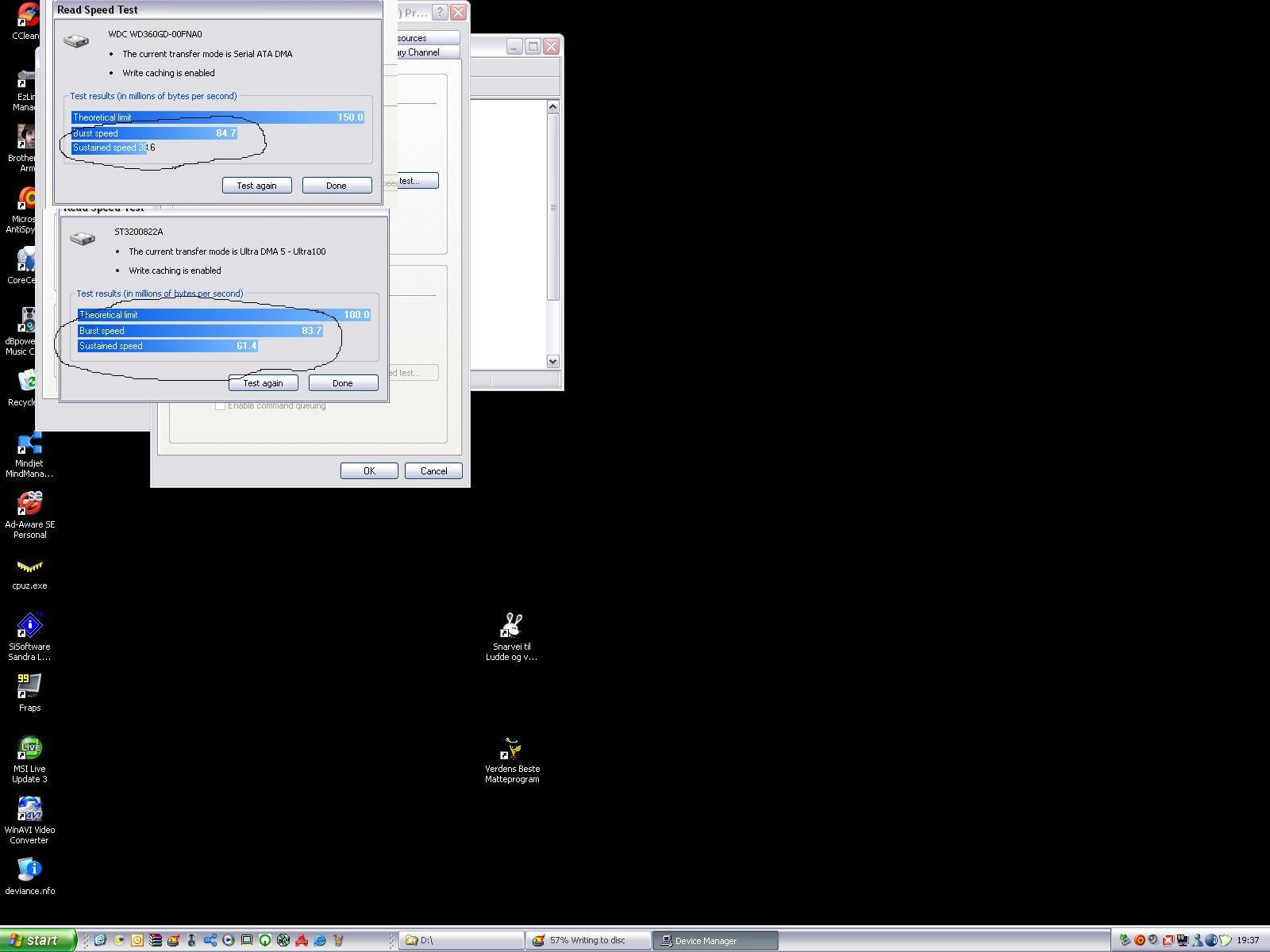Click Theoretical limit 150.0 bar
The width and height of the screenshot is (1270, 952).
pyautogui.click(x=217, y=117)
